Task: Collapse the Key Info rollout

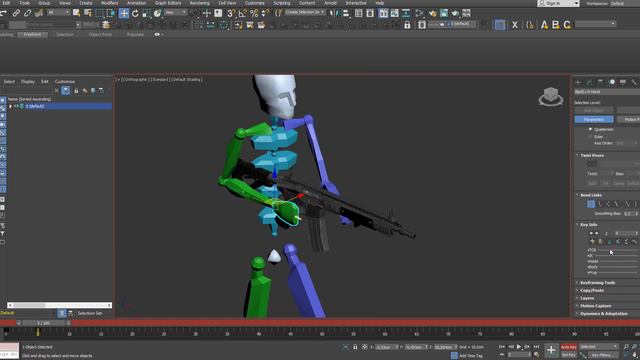Action: pos(589,224)
